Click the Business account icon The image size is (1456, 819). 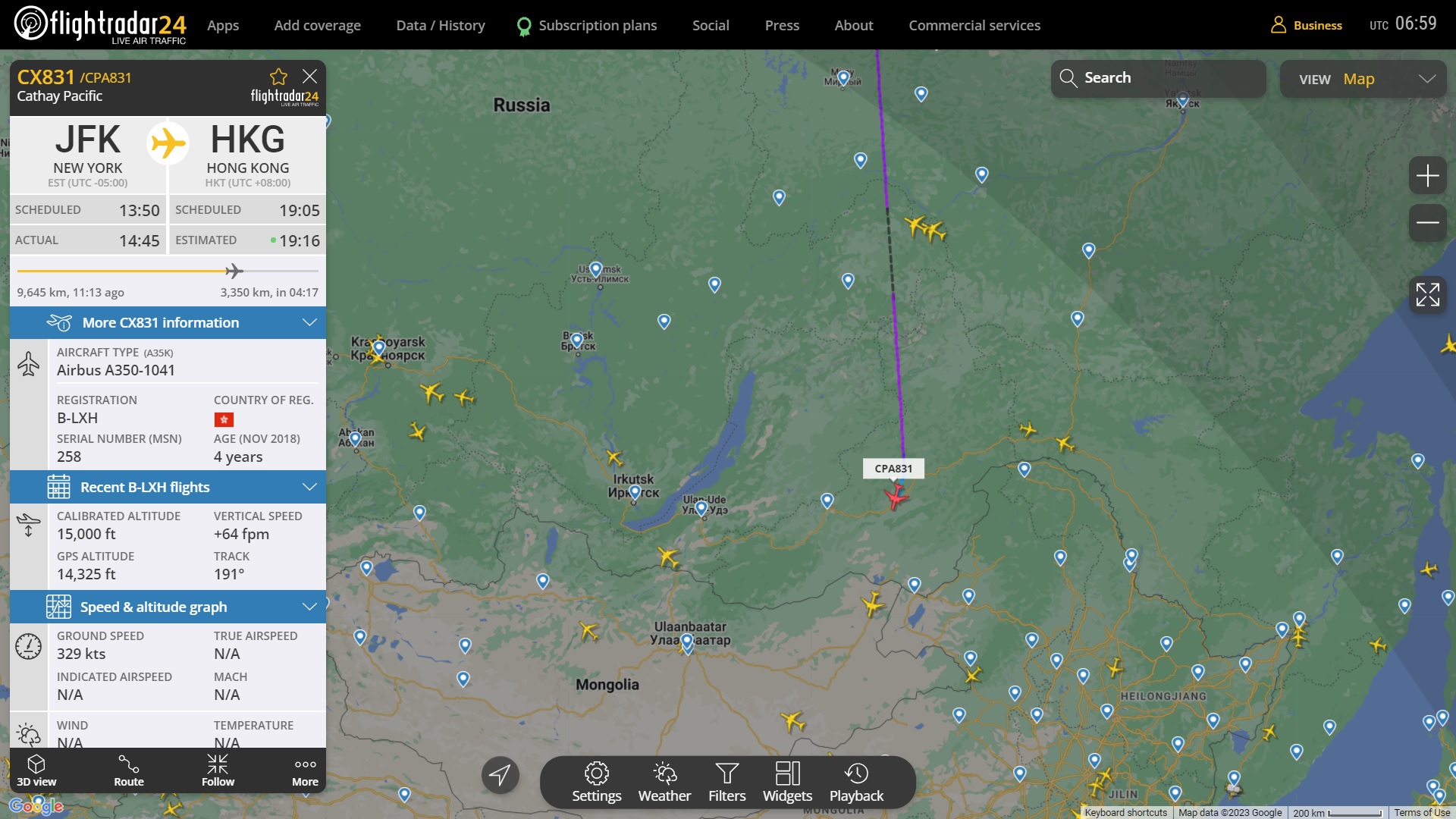1279,25
